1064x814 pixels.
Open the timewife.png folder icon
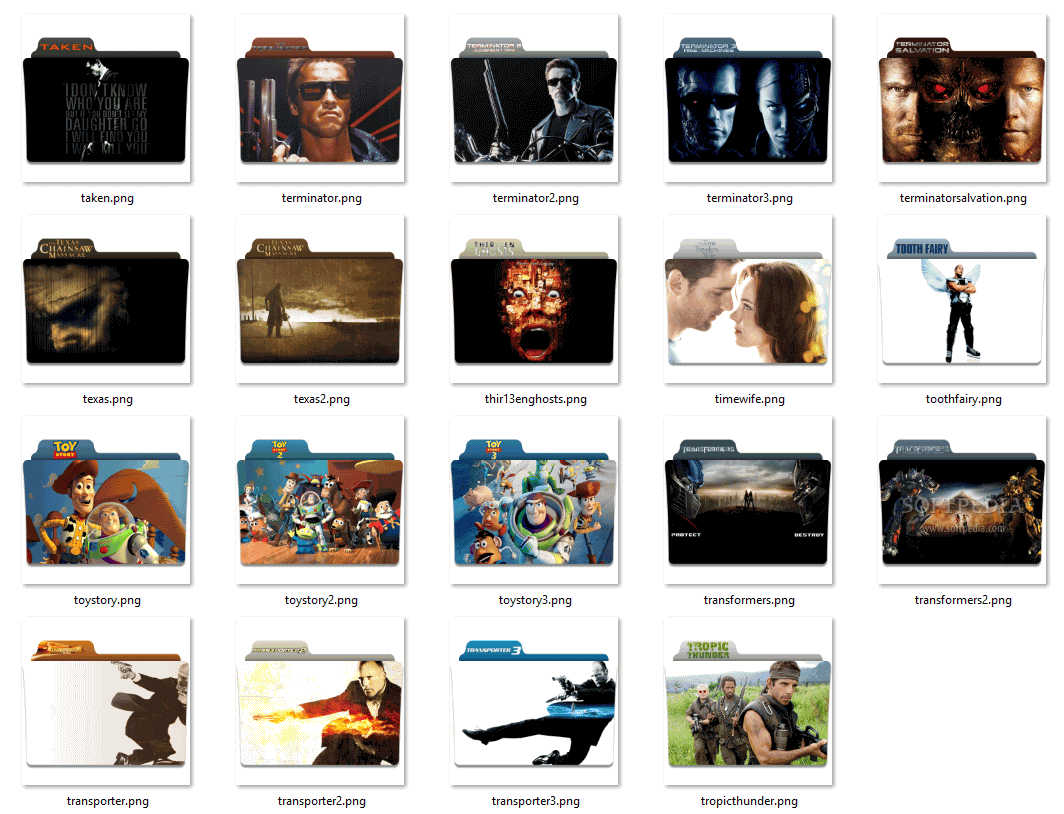(x=747, y=300)
